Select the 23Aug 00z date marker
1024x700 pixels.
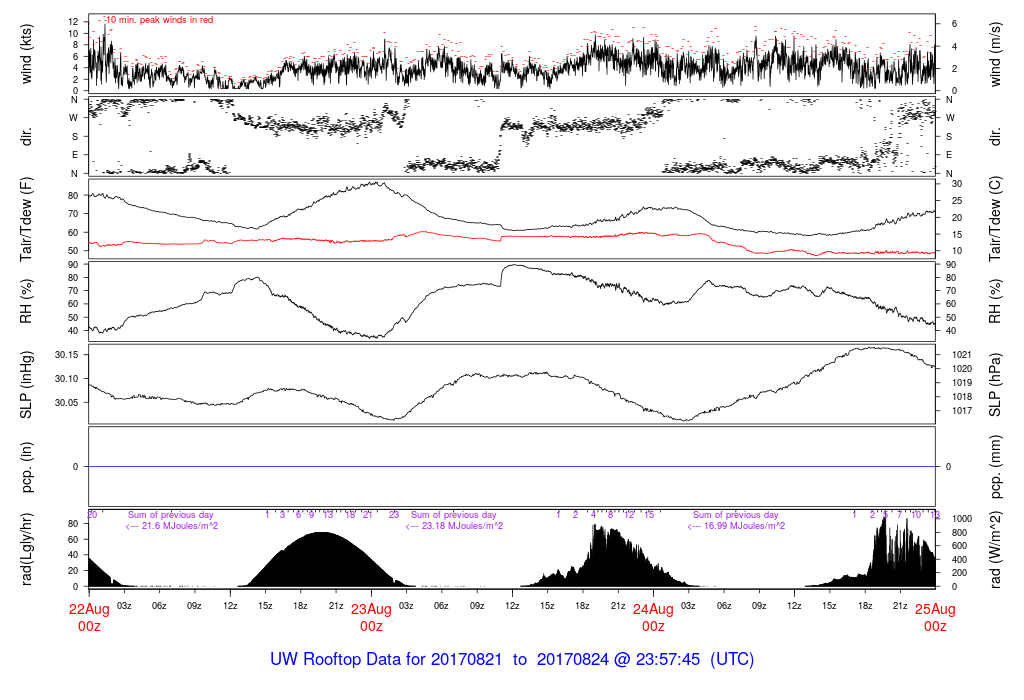click(x=372, y=617)
